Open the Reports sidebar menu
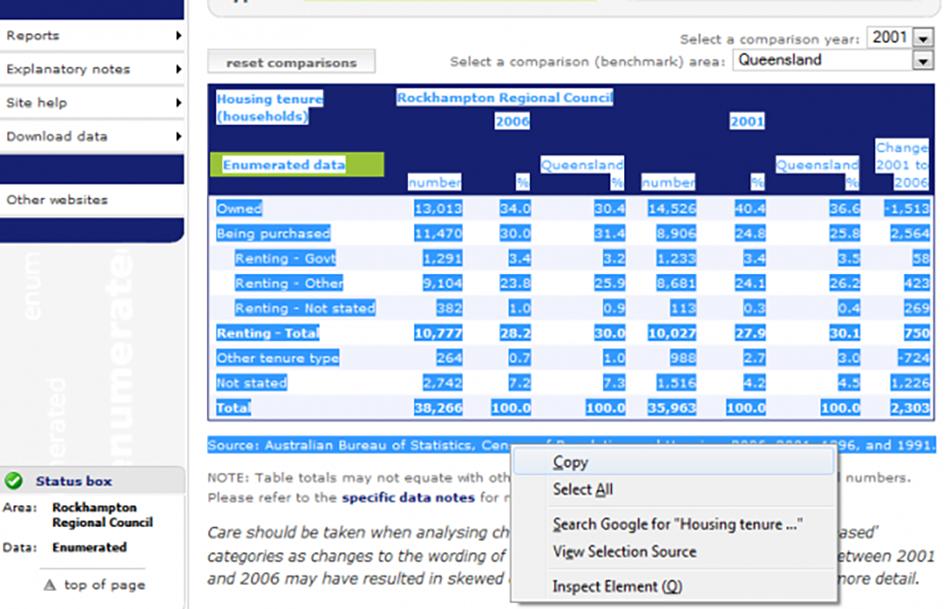950x609 pixels. click(x=92, y=35)
